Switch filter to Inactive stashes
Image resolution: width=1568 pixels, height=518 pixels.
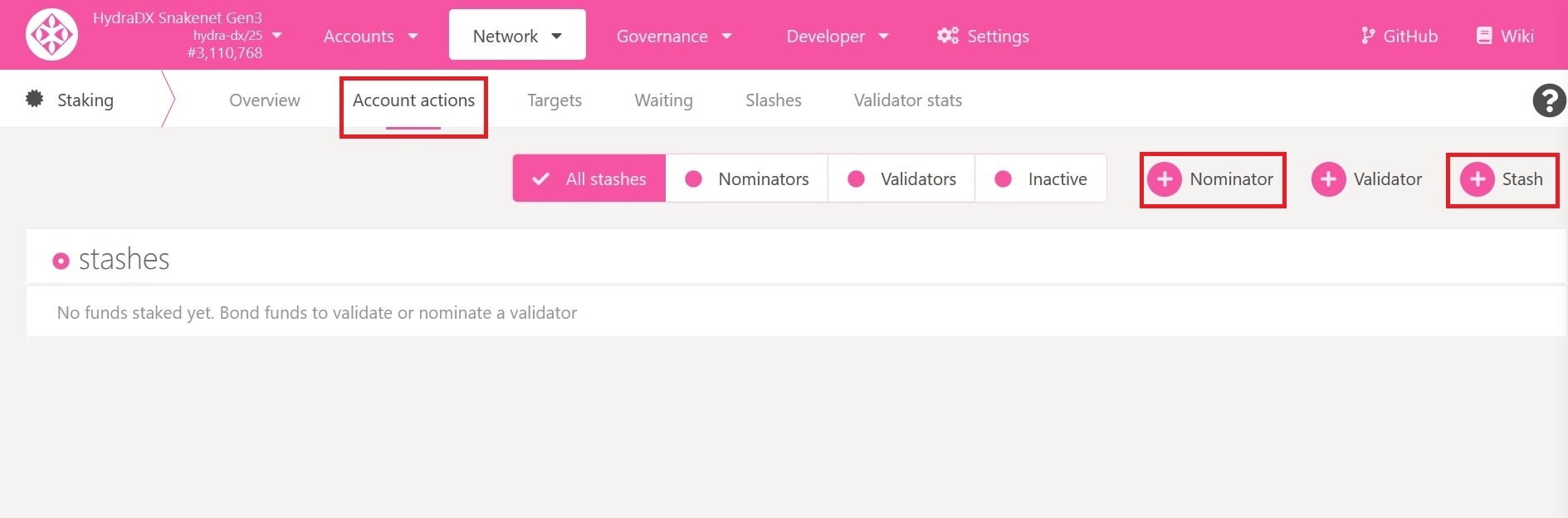point(1041,178)
